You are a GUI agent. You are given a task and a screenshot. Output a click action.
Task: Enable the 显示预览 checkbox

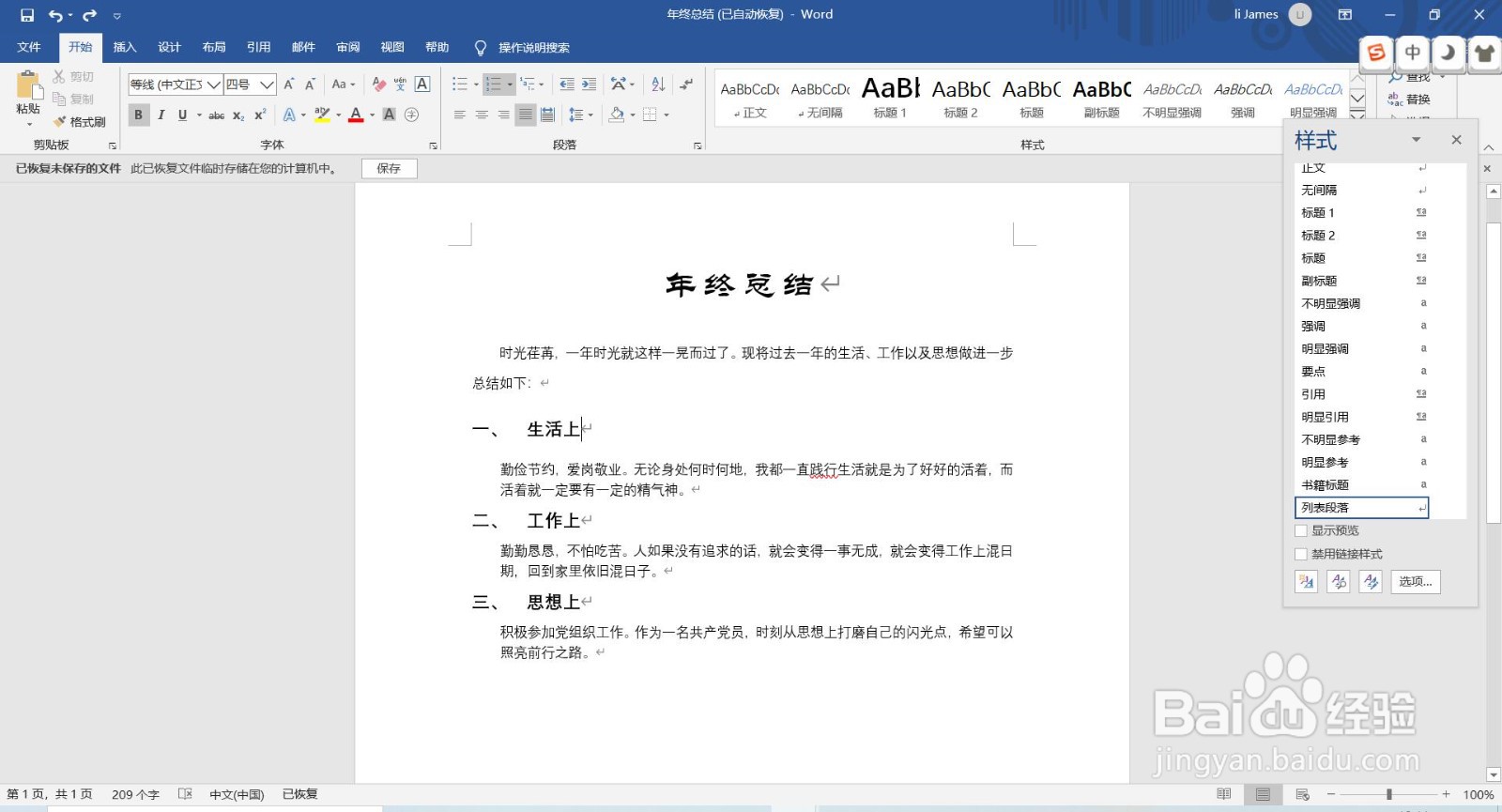(1301, 531)
